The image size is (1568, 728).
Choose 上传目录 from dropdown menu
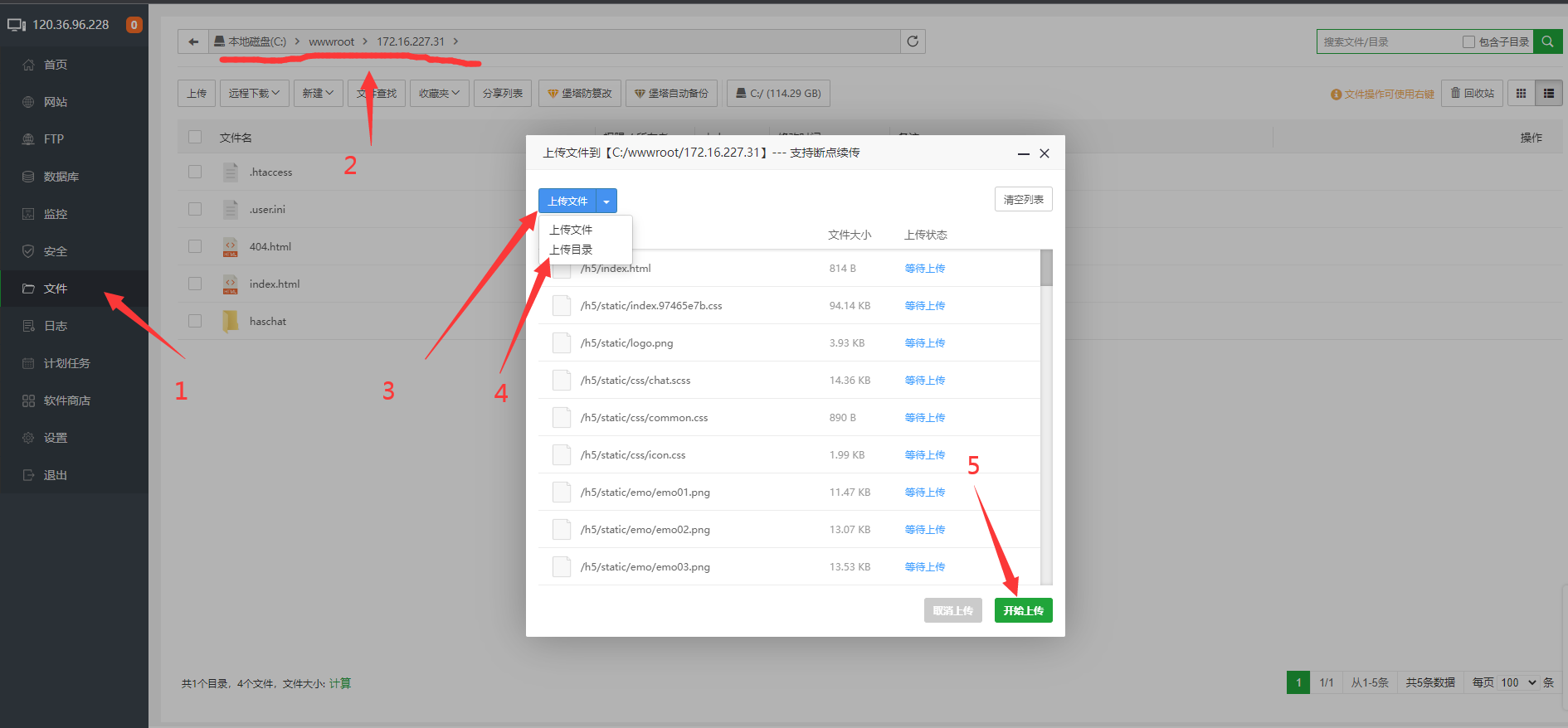[571, 250]
